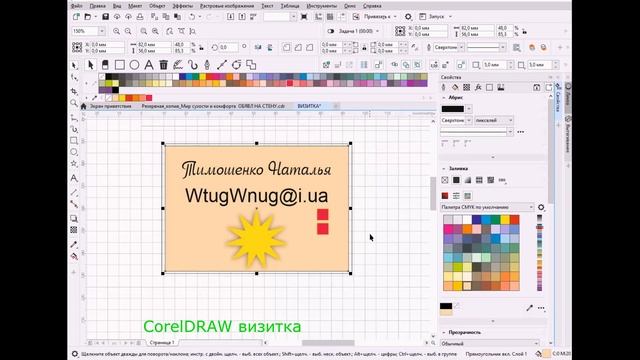Select the Crop tool in the toolbox
The width and height of the screenshot is (640, 360).
74,91
